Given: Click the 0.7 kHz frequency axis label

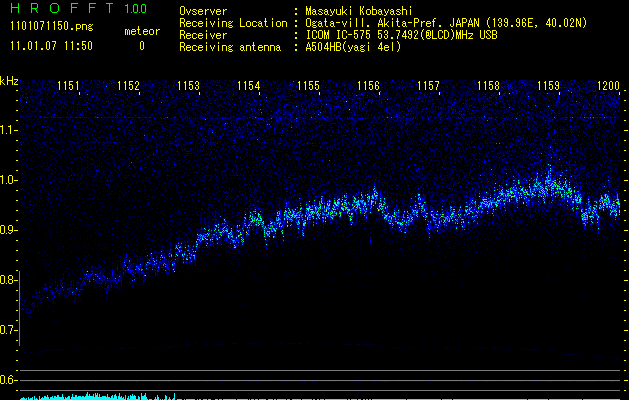Looking at the screenshot, I should coord(9,329).
